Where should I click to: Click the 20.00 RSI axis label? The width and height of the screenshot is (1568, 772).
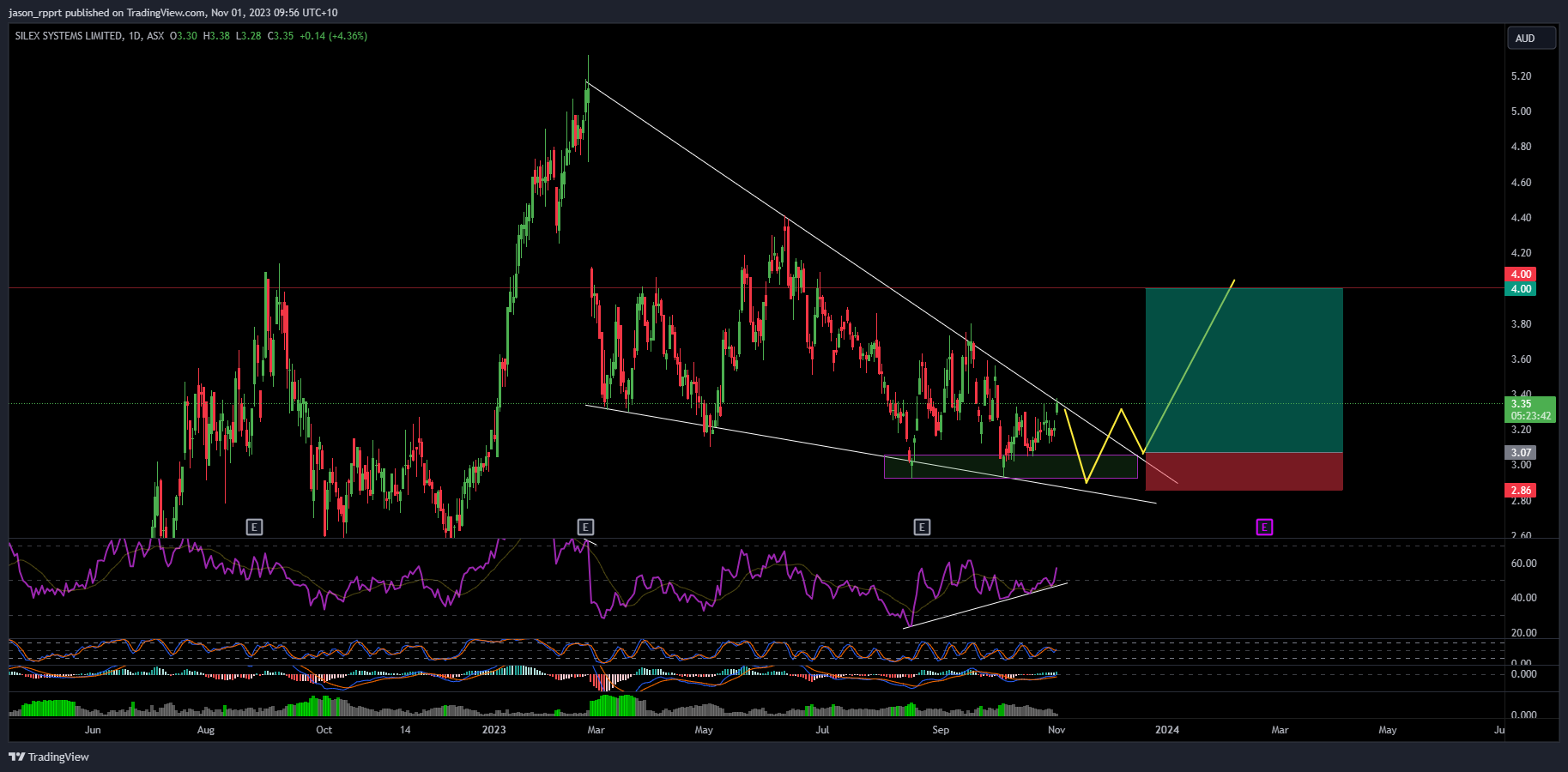click(x=1523, y=633)
